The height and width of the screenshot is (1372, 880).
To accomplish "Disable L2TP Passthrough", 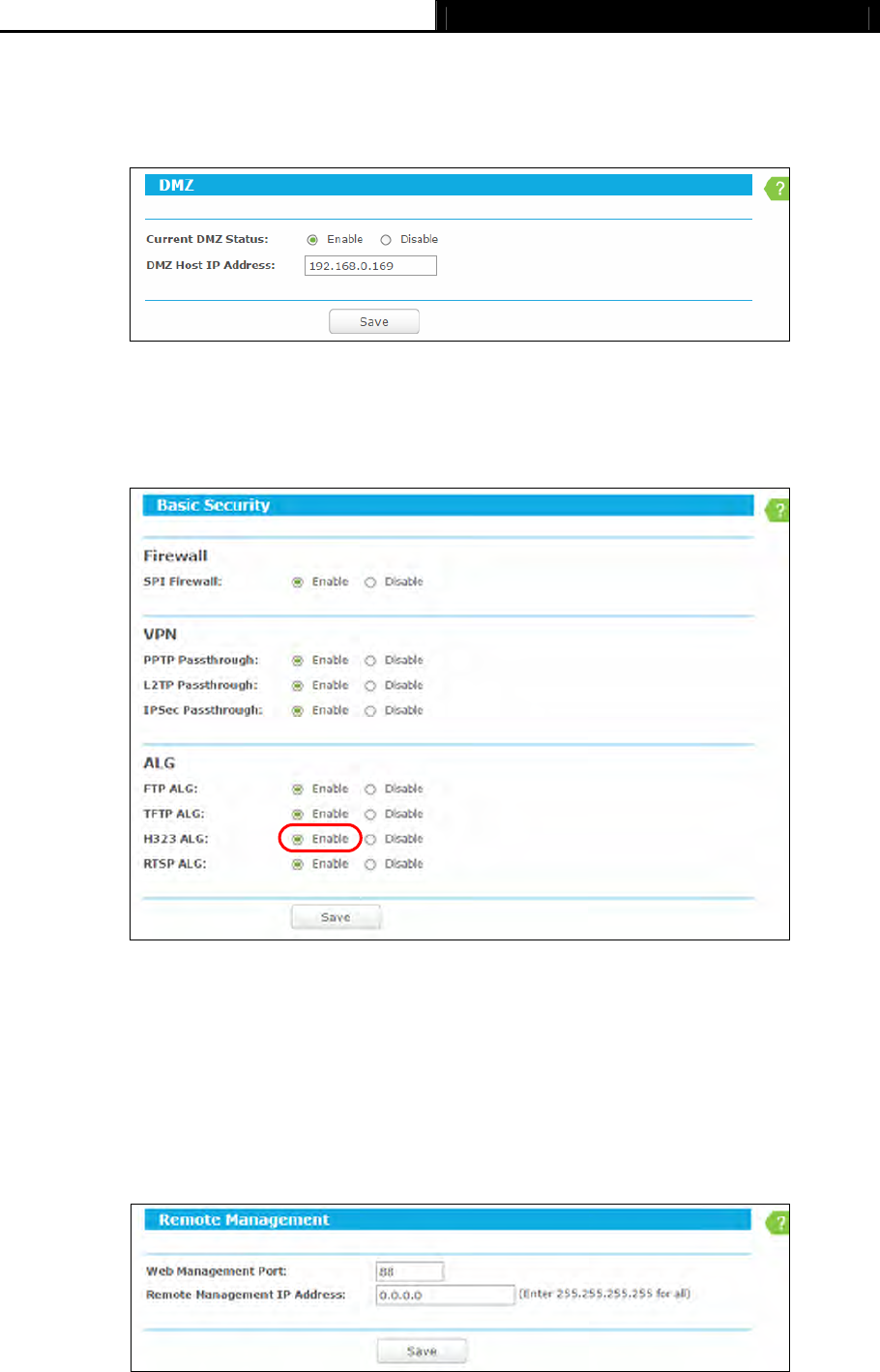I will click(x=370, y=686).
